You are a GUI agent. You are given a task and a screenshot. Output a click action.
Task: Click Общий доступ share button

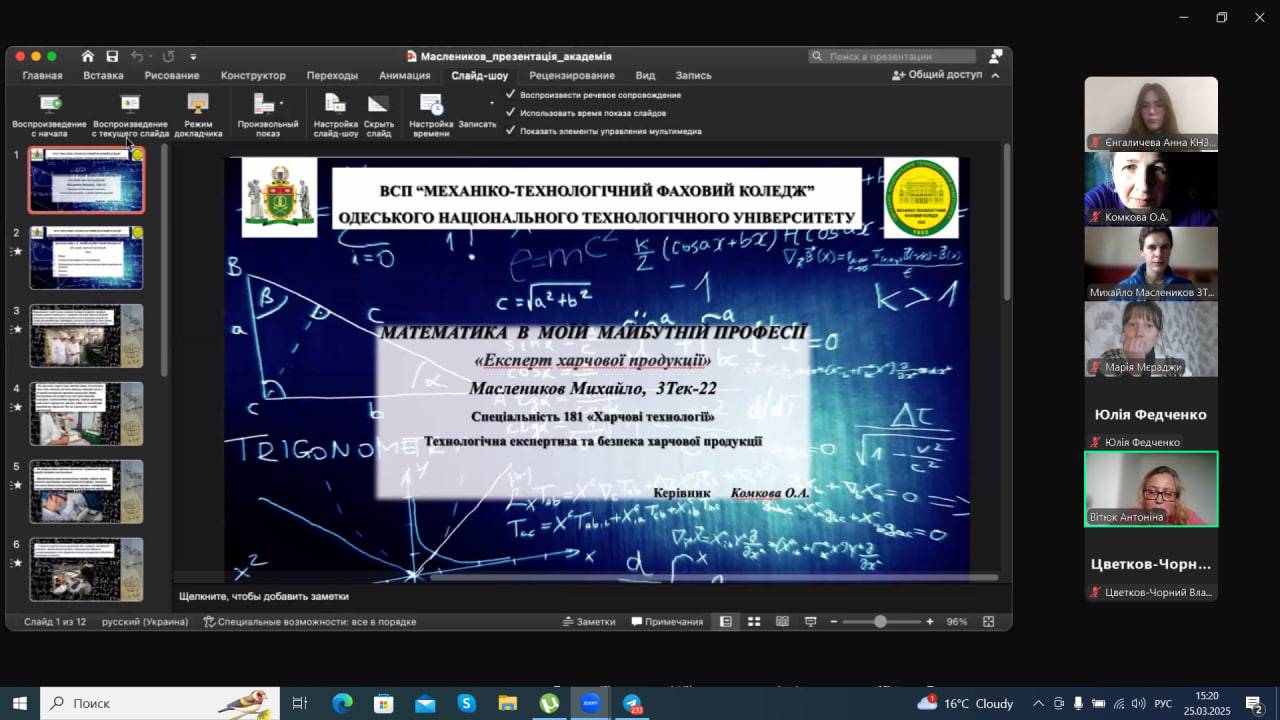point(936,75)
